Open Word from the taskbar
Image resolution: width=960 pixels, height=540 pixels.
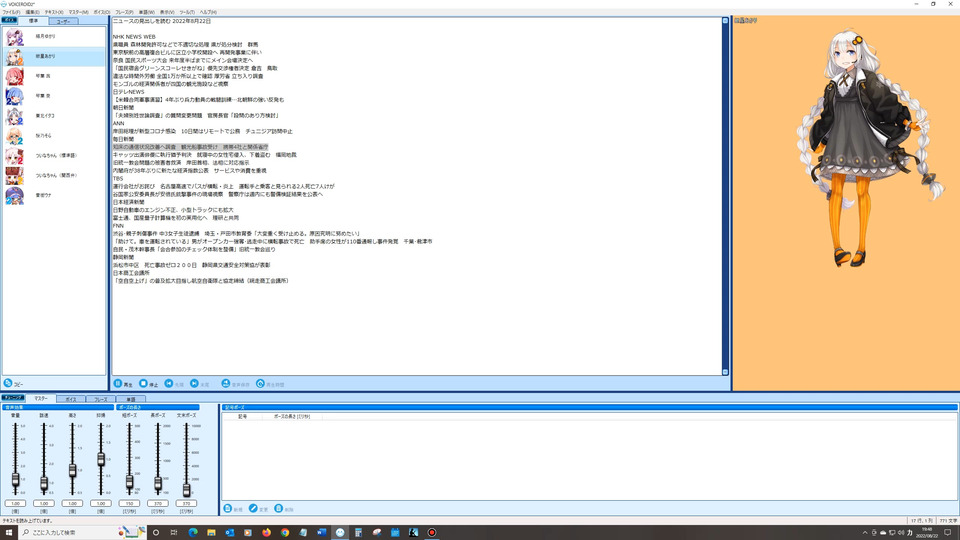321,533
